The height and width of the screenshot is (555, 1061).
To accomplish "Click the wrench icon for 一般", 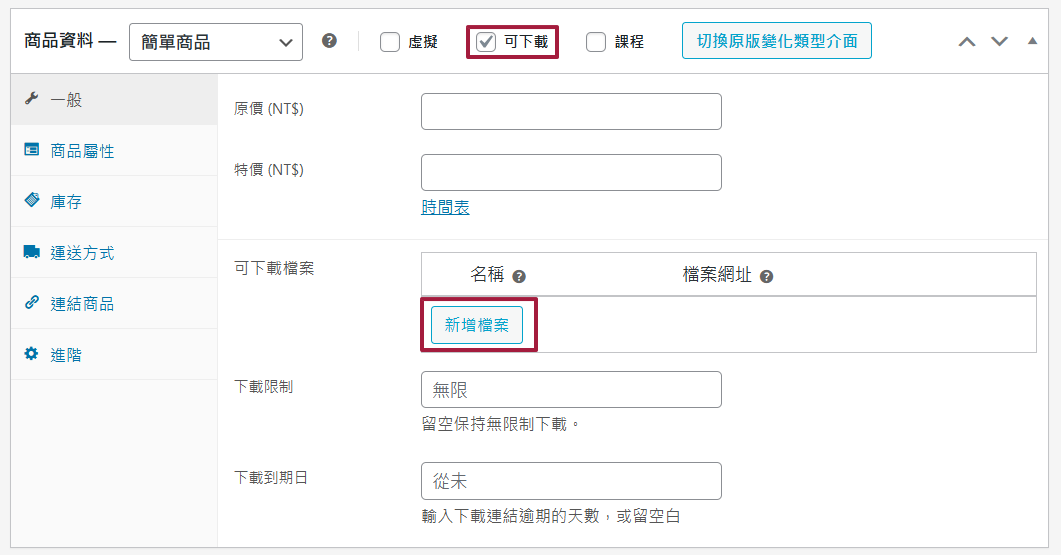I will [x=31, y=100].
